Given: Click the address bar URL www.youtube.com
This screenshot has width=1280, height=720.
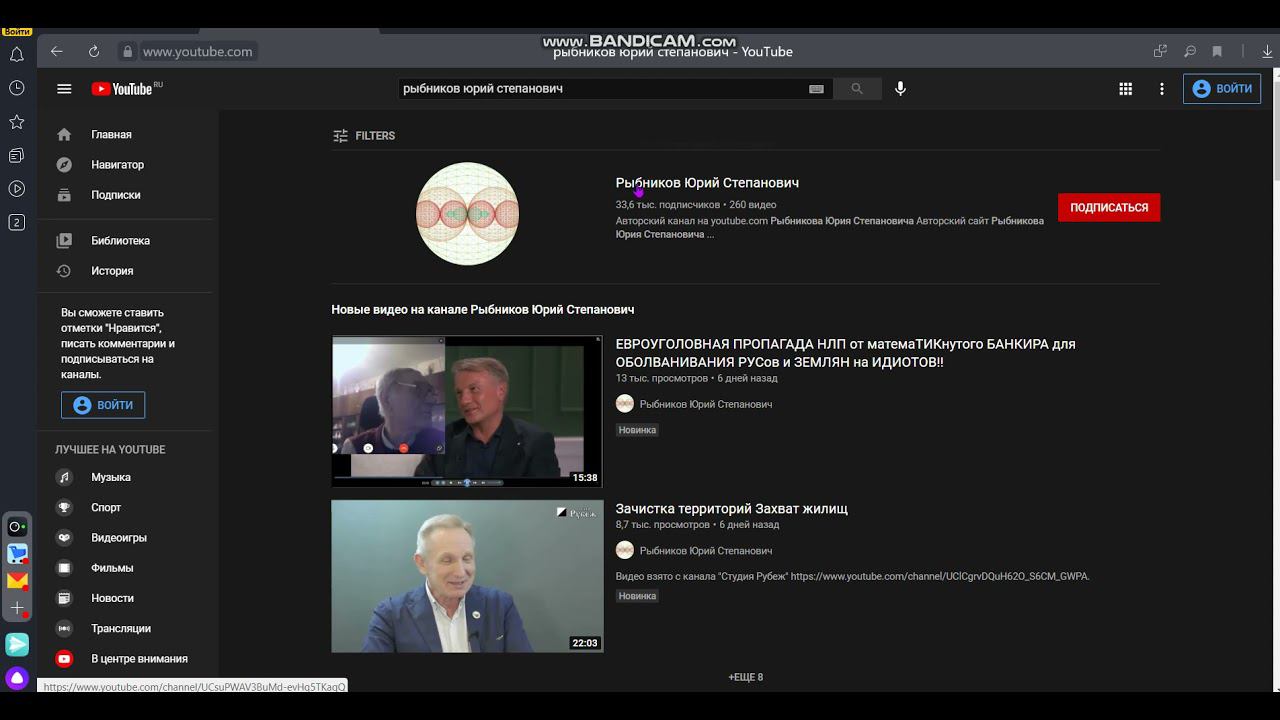Looking at the screenshot, I should tap(197, 52).
